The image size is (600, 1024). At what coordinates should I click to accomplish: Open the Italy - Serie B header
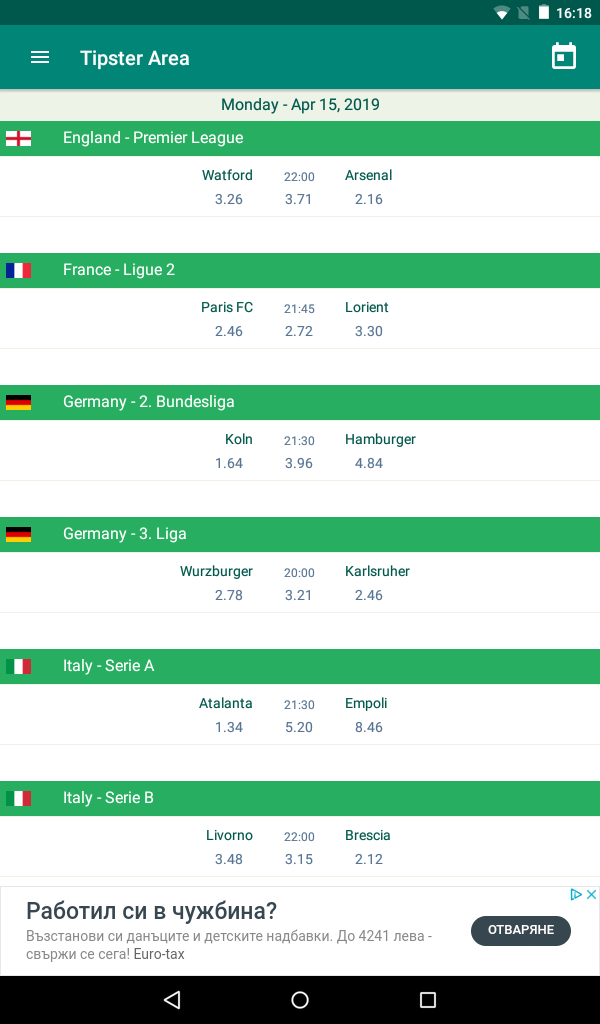300,798
